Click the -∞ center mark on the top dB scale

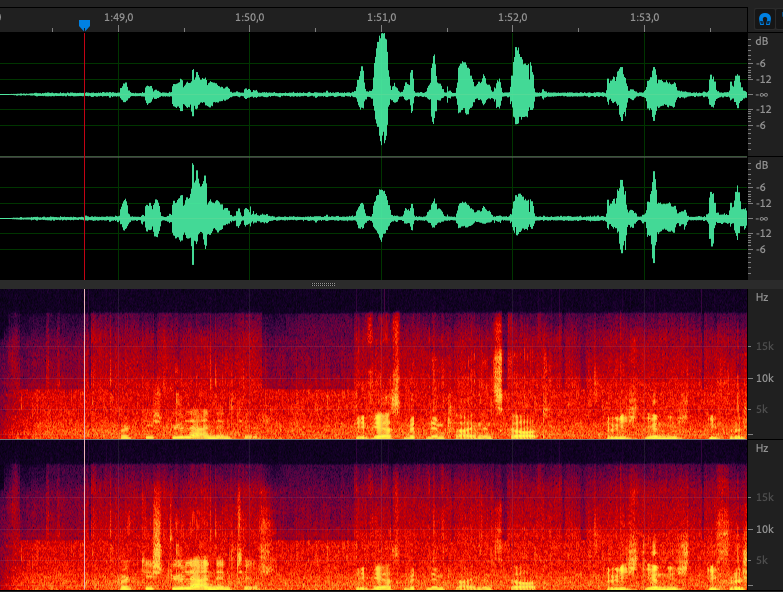pyautogui.click(x=762, y=95)
